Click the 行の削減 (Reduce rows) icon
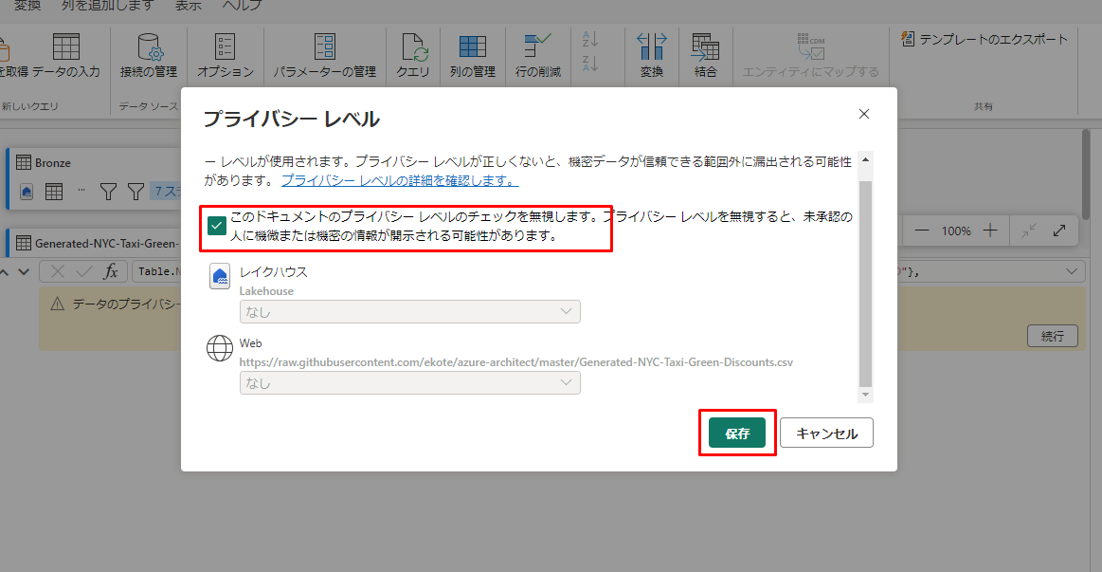Viewport: 1102px width, 572px height. tap(538, 47)
